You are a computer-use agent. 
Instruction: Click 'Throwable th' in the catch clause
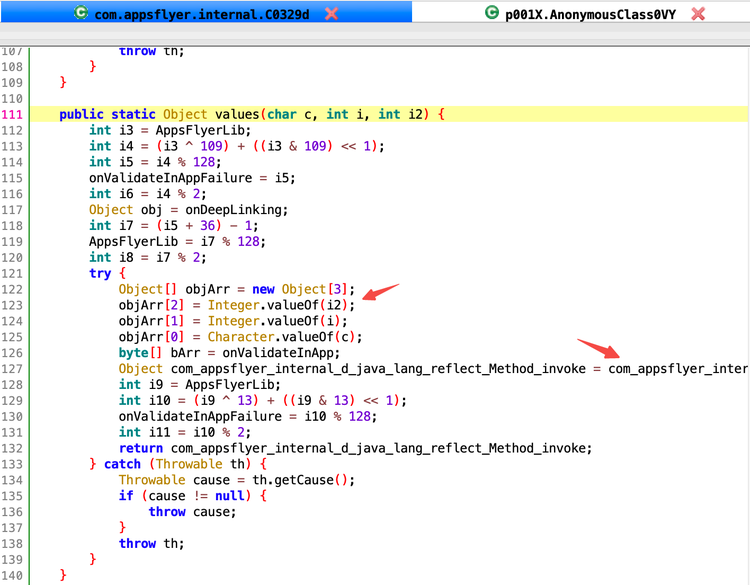[200, 464]
